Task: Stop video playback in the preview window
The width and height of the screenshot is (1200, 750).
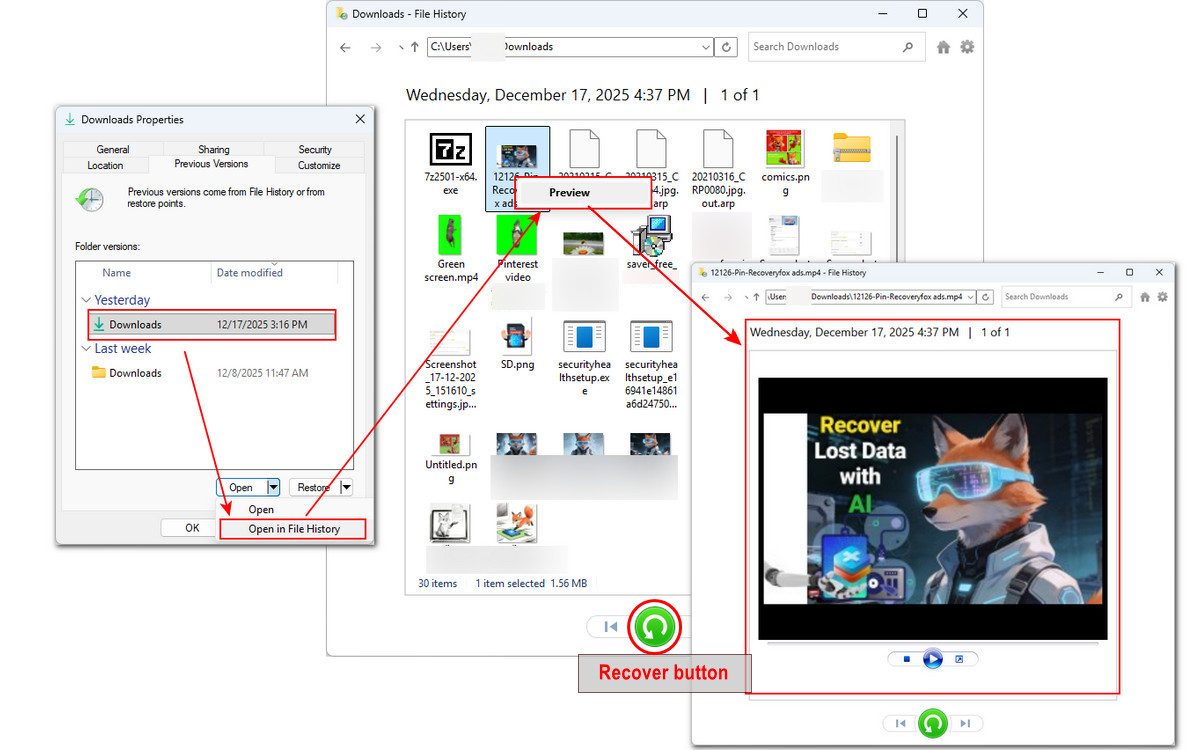Action: [906, 658]
